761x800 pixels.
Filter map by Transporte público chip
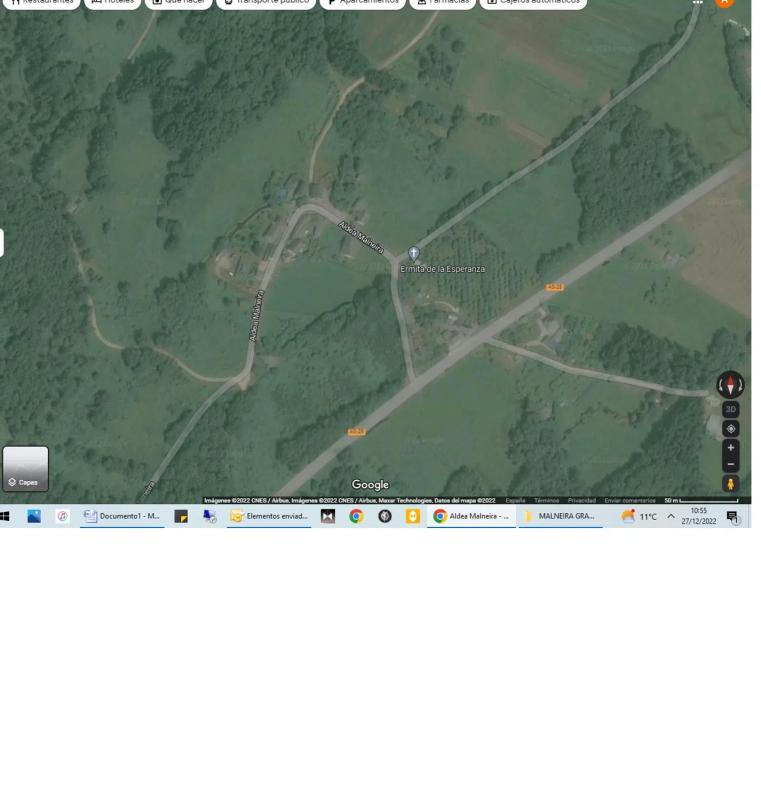265,2
